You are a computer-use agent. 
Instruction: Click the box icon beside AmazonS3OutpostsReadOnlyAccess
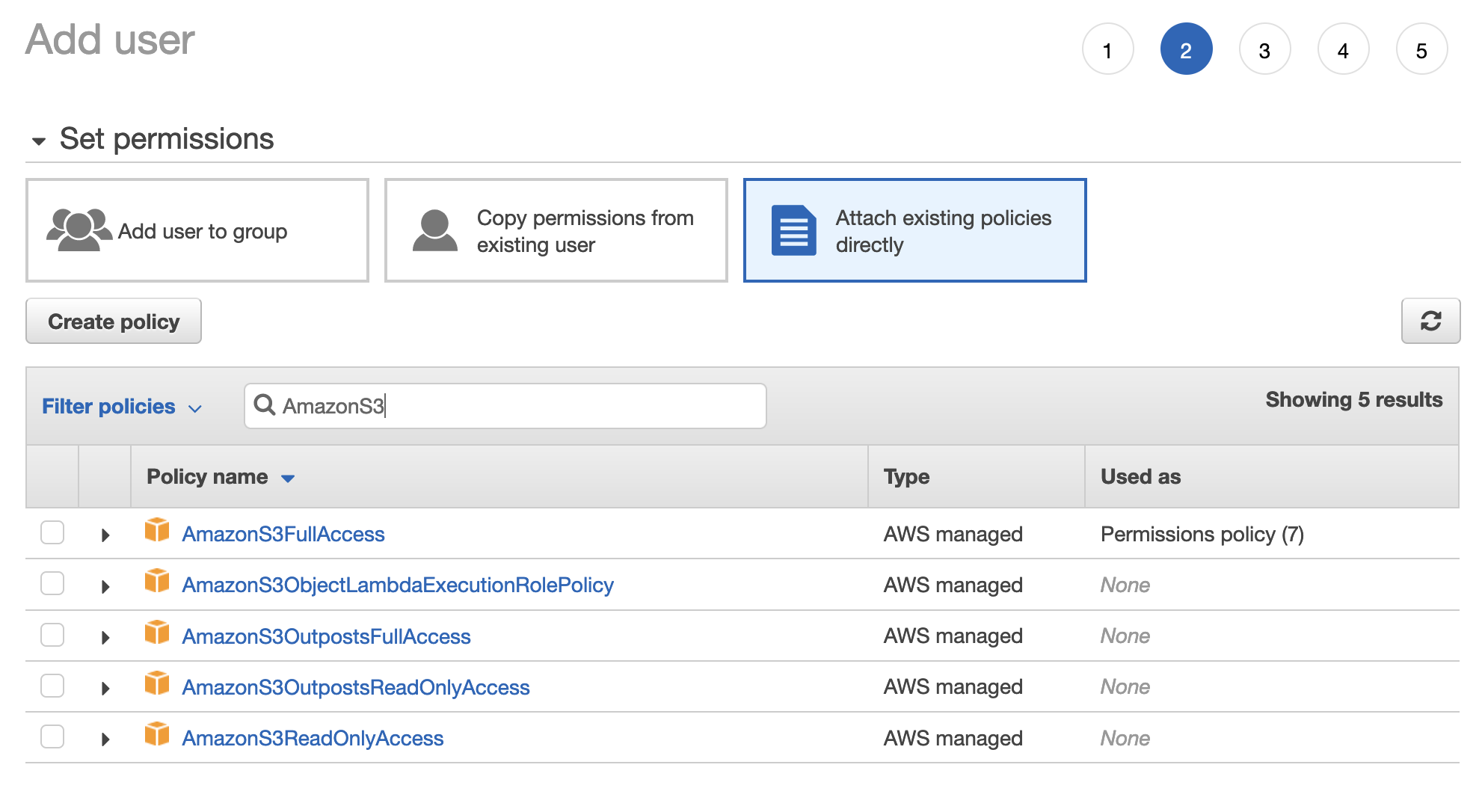point(157,683)
